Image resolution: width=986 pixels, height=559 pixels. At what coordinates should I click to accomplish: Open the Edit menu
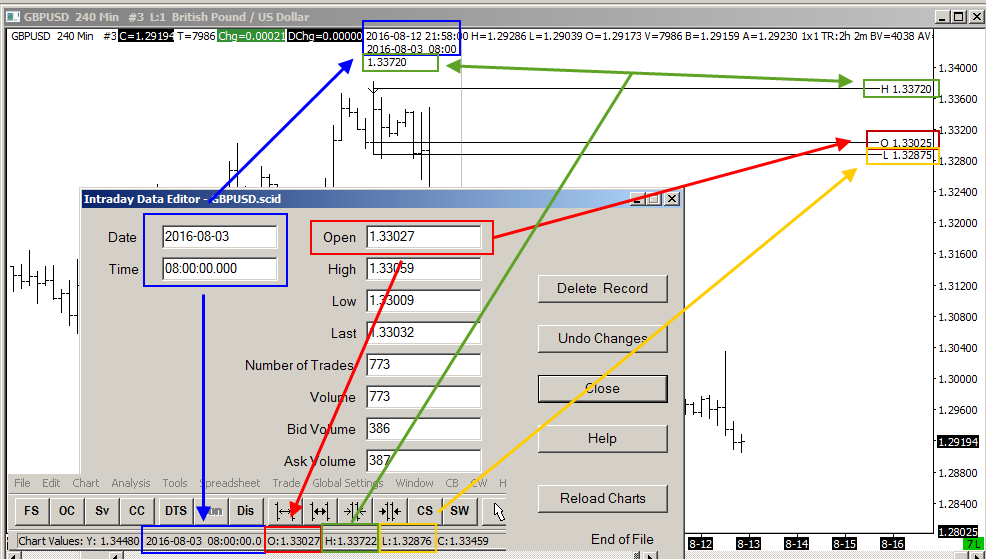click(x=52, y=483)
